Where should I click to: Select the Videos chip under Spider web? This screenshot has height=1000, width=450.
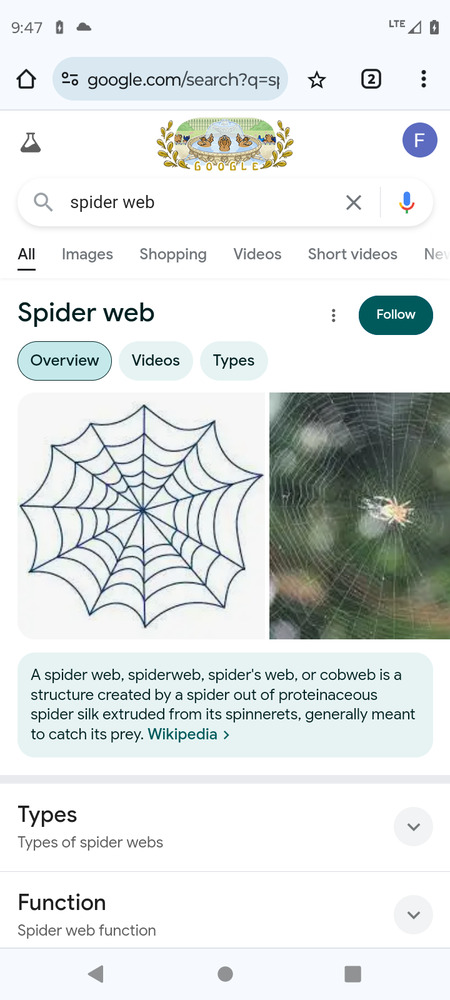[156, 360]
